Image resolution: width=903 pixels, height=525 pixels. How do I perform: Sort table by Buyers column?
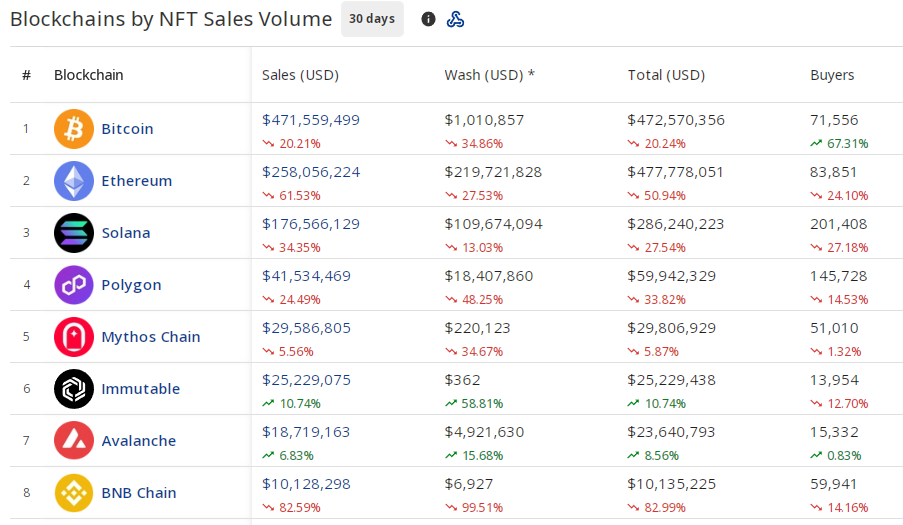[832, 75]
